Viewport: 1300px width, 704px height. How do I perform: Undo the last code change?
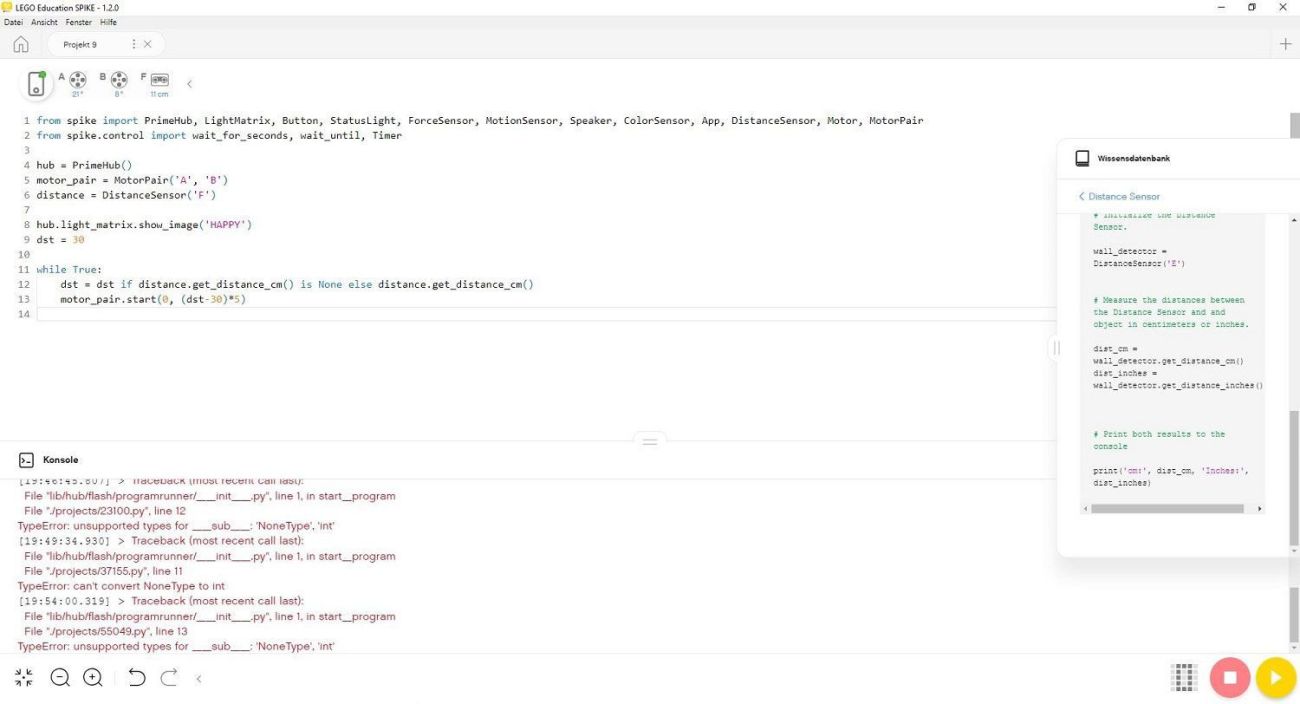click(137, 678)
